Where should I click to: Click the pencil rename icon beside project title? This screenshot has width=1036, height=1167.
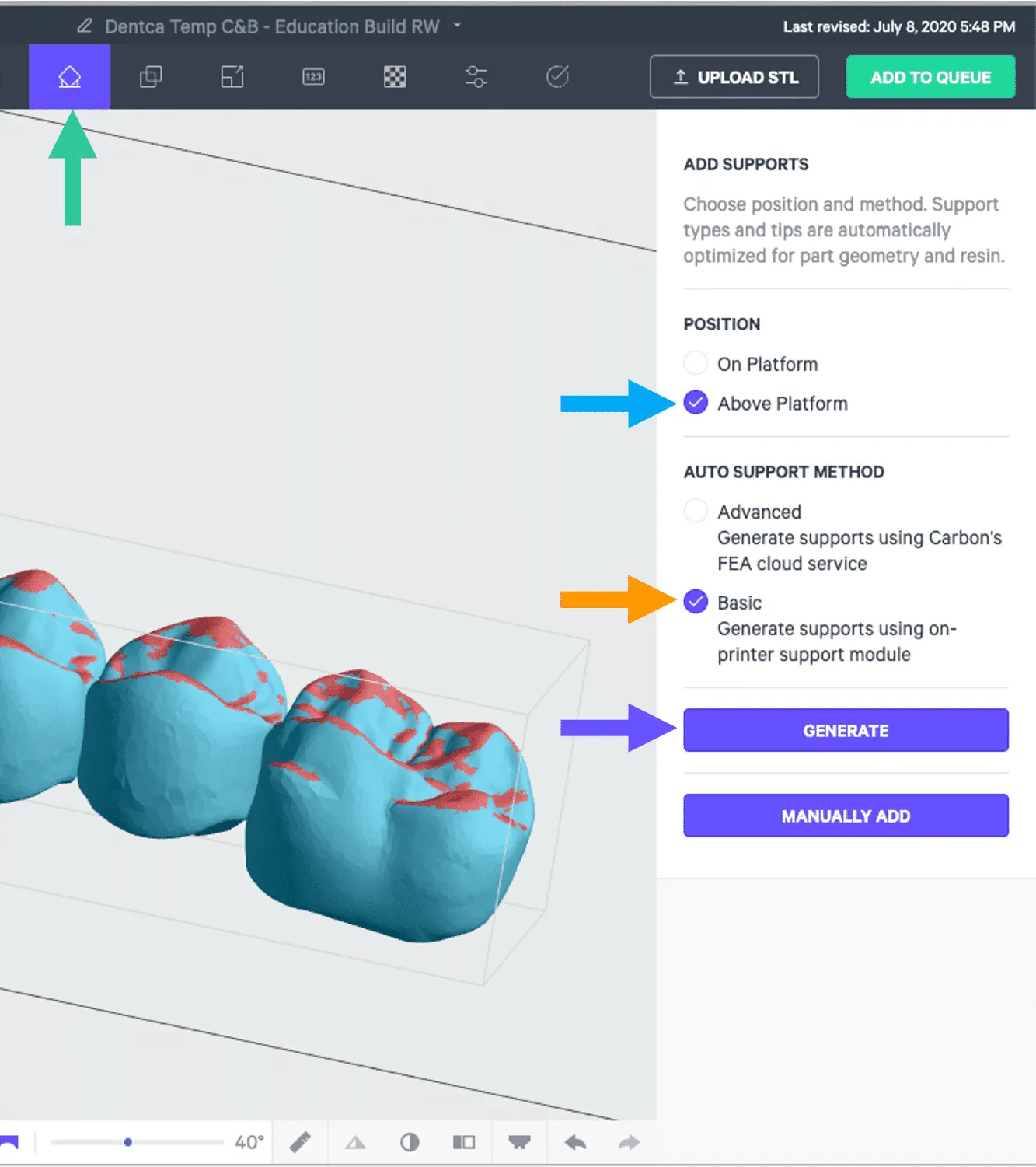pos(85,26)
